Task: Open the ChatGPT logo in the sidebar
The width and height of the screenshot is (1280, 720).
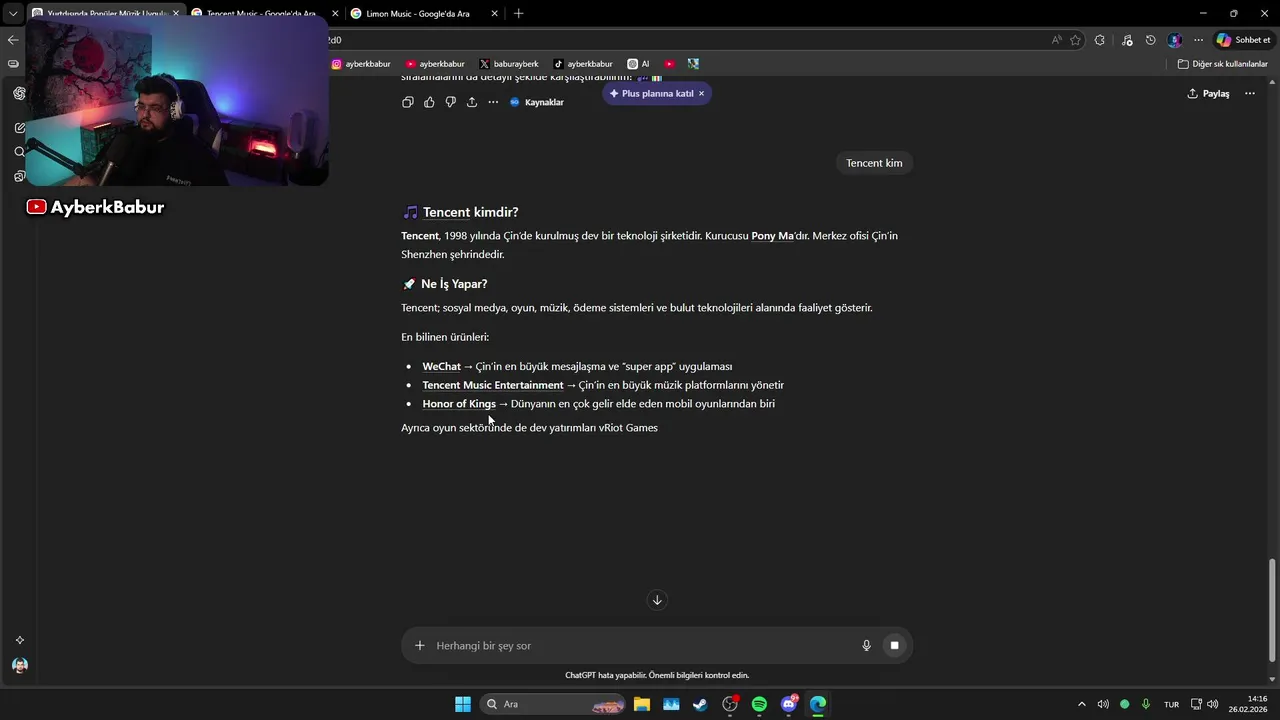Action: point(19,93)
